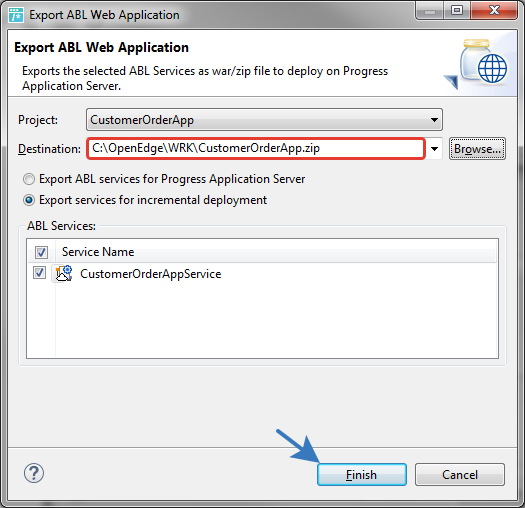This screenshot has height=508, width=525.
Task: Close the dialog with the X button
Action: pyautogui.click(x=494, y=11)
